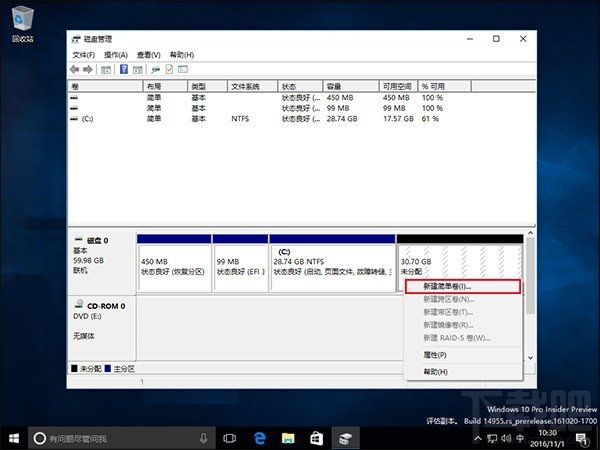Click the 磁盘 0 disk label

coord(97,240)
